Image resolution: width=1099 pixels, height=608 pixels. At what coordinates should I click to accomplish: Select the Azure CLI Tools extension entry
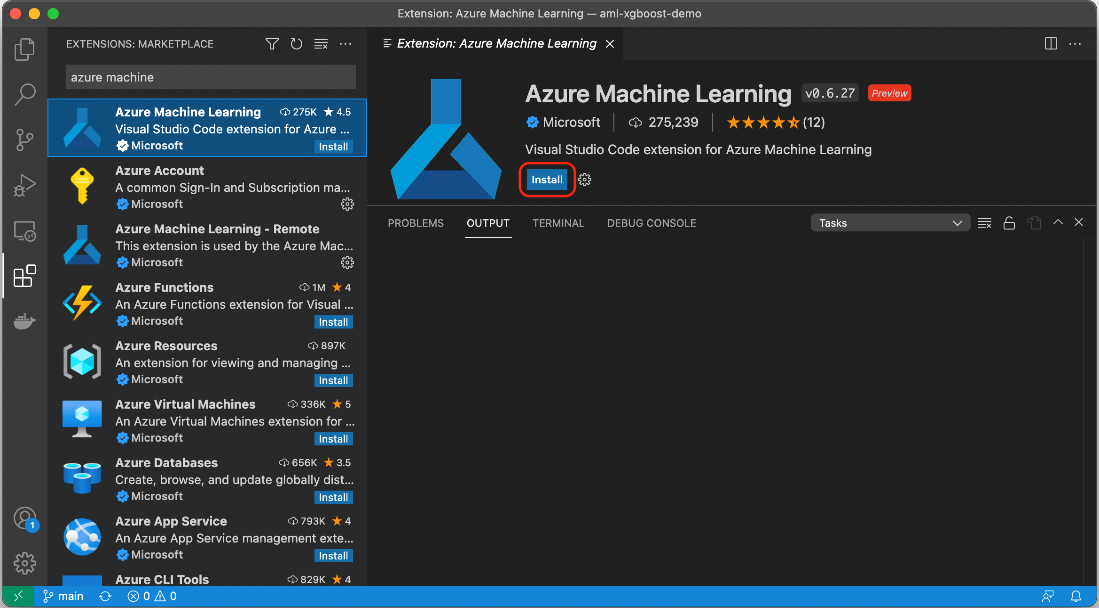pyautogui.click(x=207, y=577)
